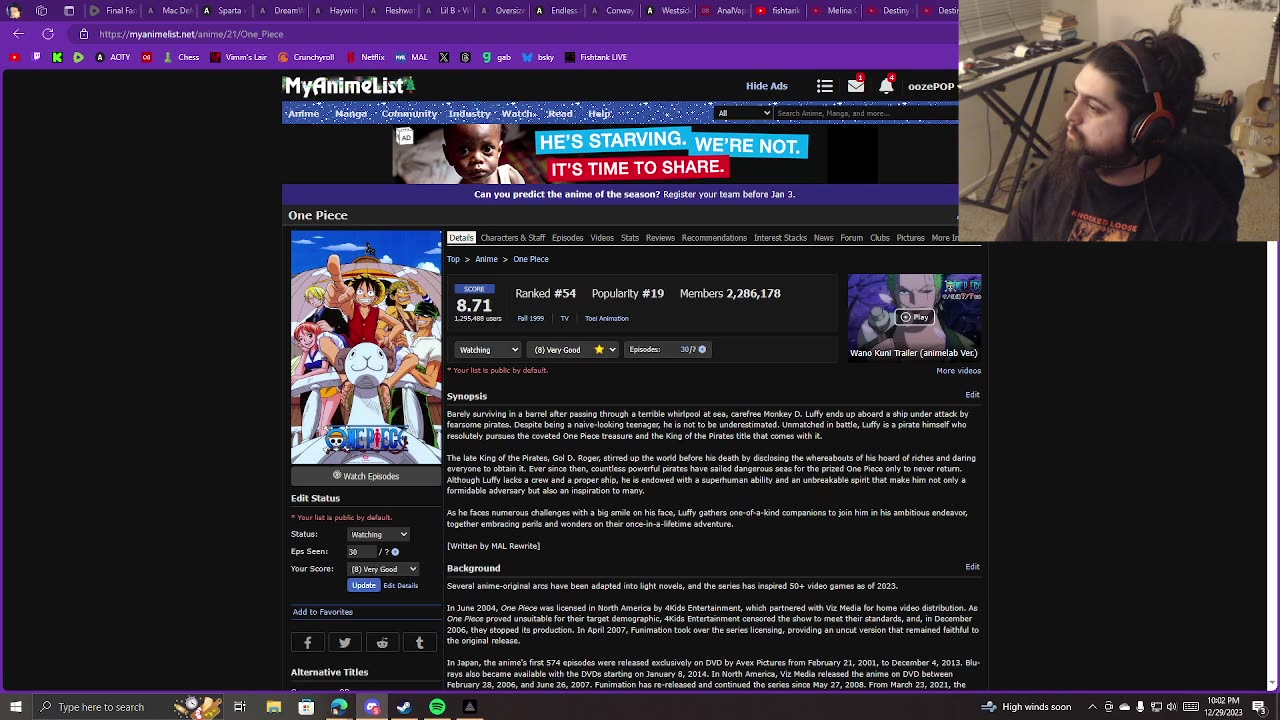The image size is (1280, 720).
Task: Open Spotify from the taskbar
Action: click(437, 707)
